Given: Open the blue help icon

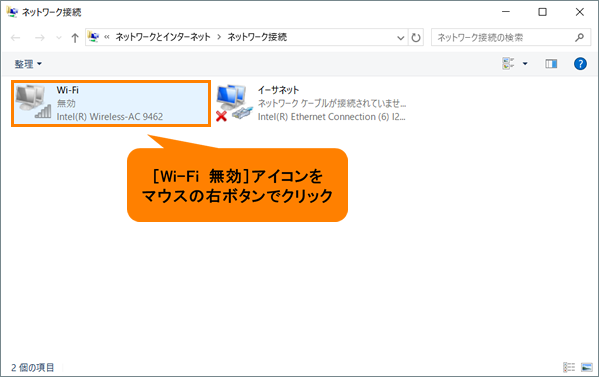Looking at the screenshot, I should pos(580,63).
